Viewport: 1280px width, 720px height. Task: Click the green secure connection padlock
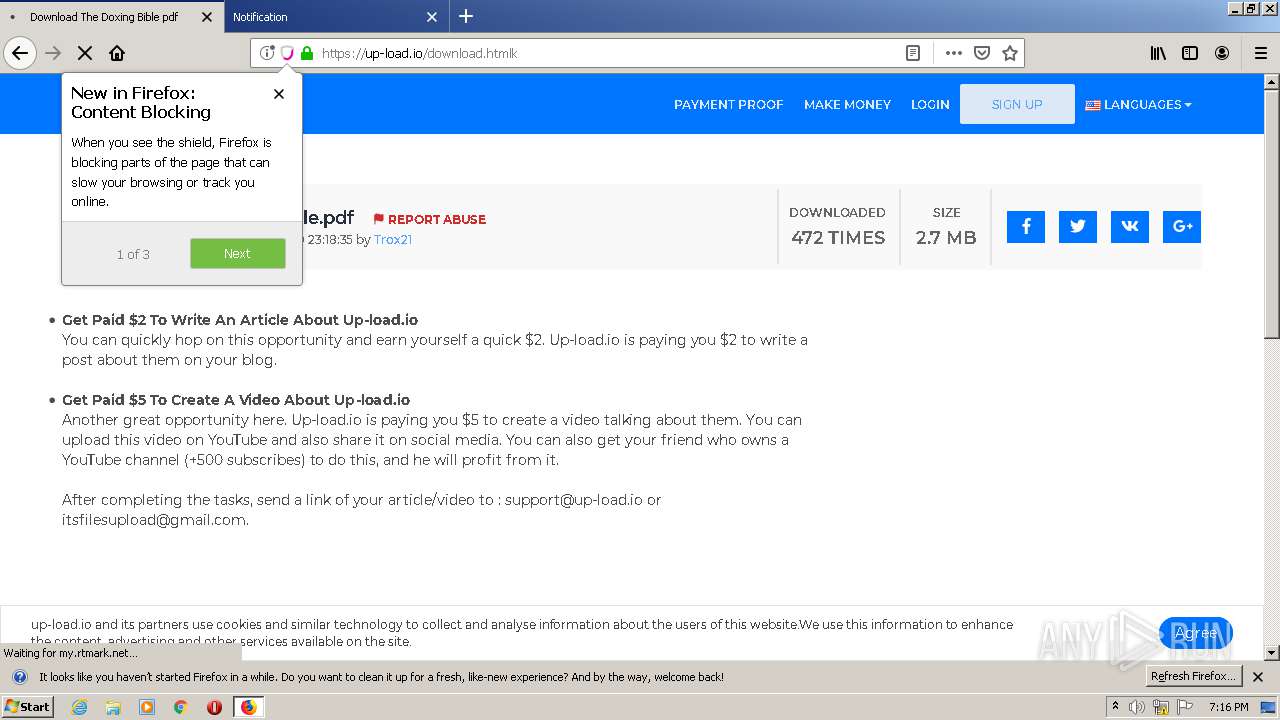click(307, 53)
